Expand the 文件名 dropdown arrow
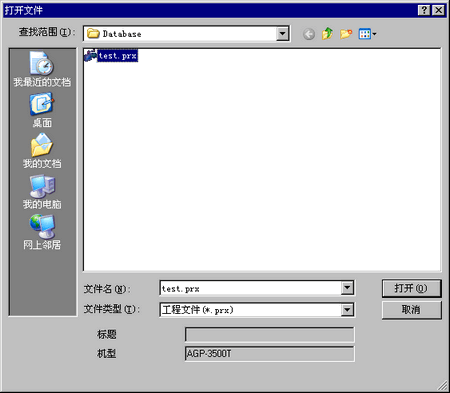Viewport: 450px width, 393px height. [347, 288]
